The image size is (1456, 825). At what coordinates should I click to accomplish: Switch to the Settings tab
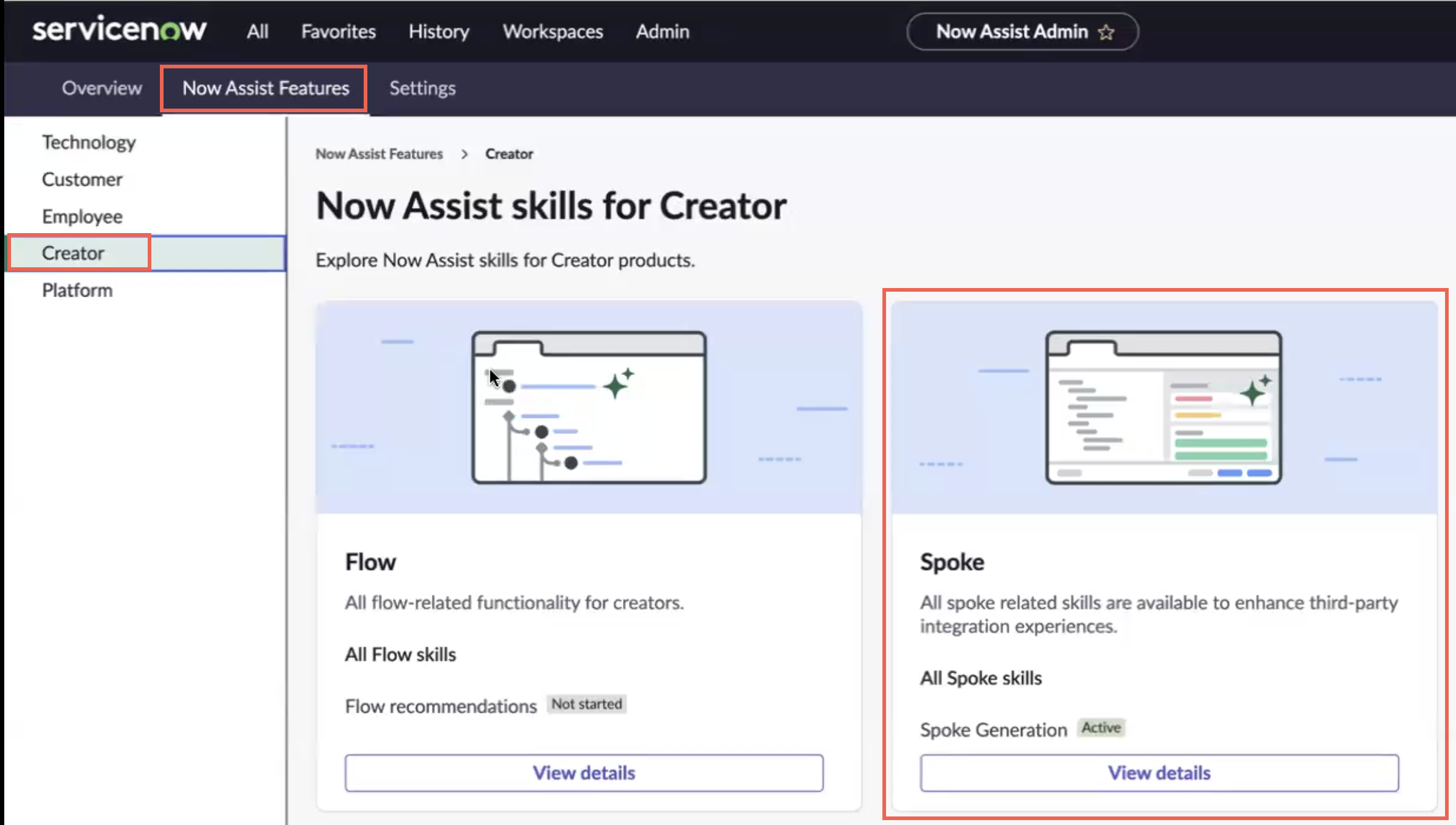pos(422,88)
